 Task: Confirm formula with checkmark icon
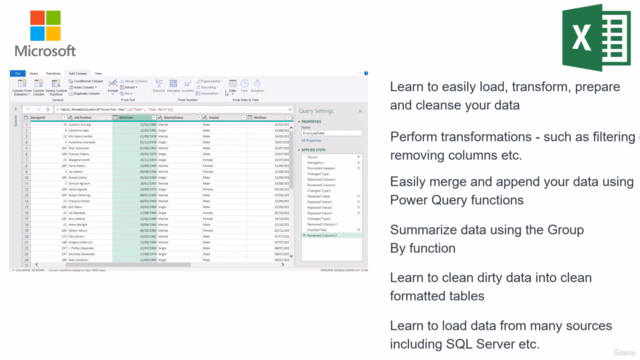(38, 109)
